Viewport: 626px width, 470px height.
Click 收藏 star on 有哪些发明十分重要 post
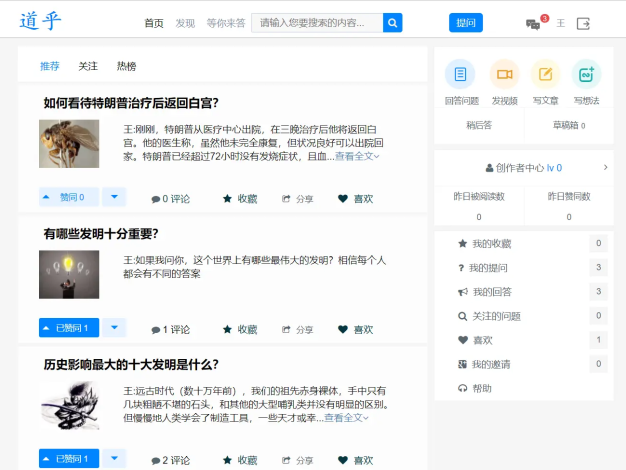point(240,329)
